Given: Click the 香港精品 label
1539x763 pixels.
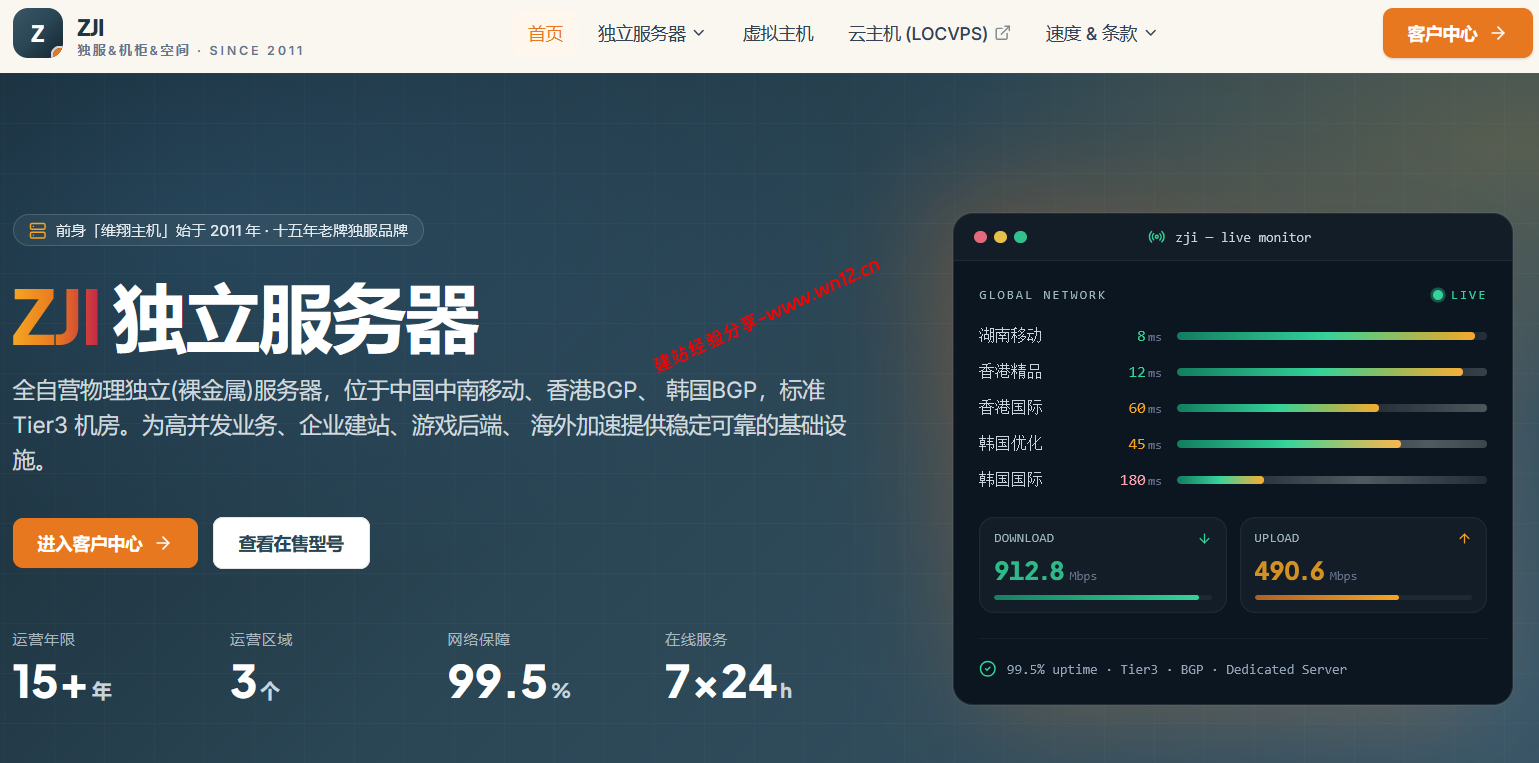Looking at the screenshot, I should point(1010,371).
